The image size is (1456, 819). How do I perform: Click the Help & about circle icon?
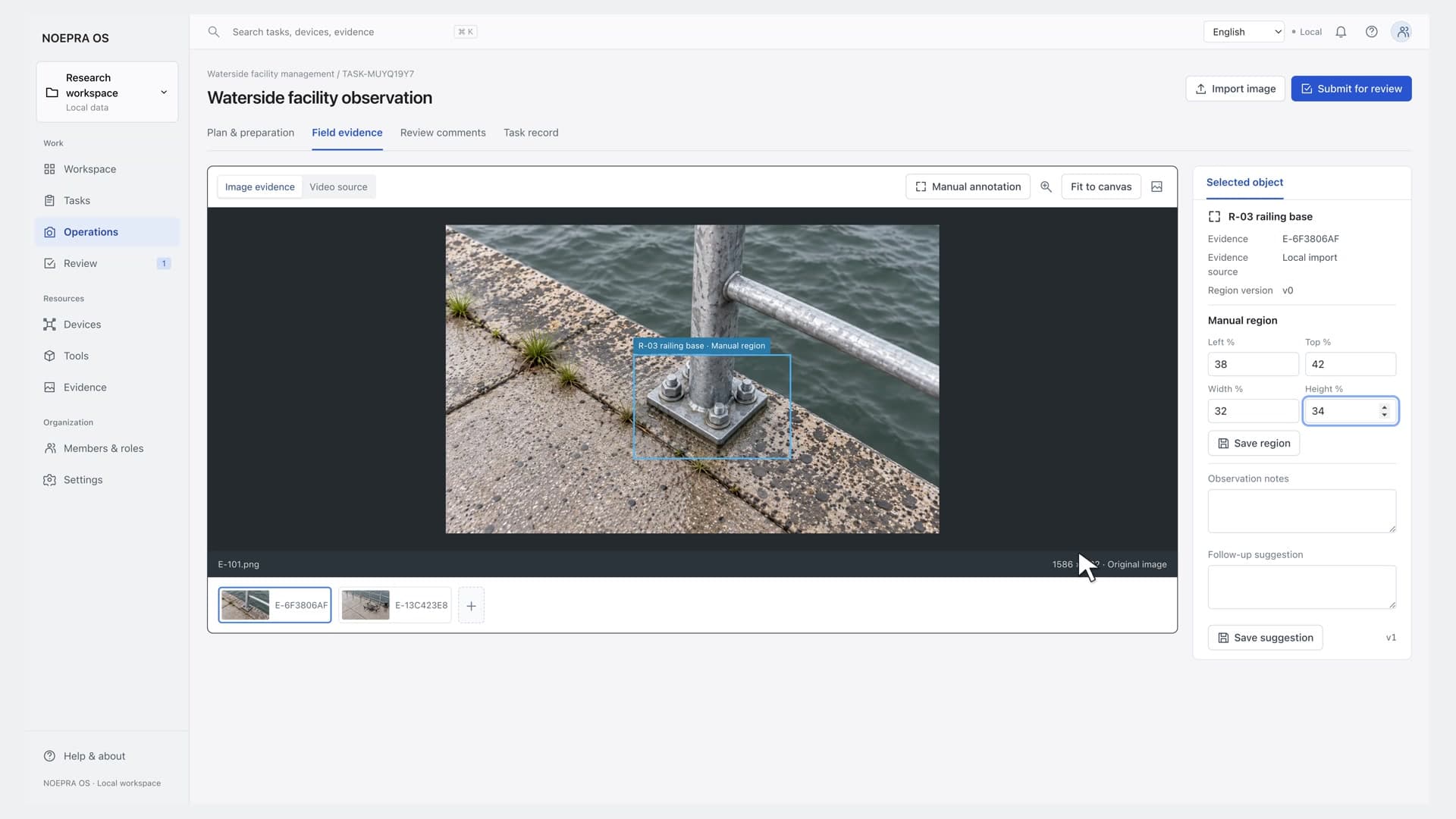tap(49, 756)
